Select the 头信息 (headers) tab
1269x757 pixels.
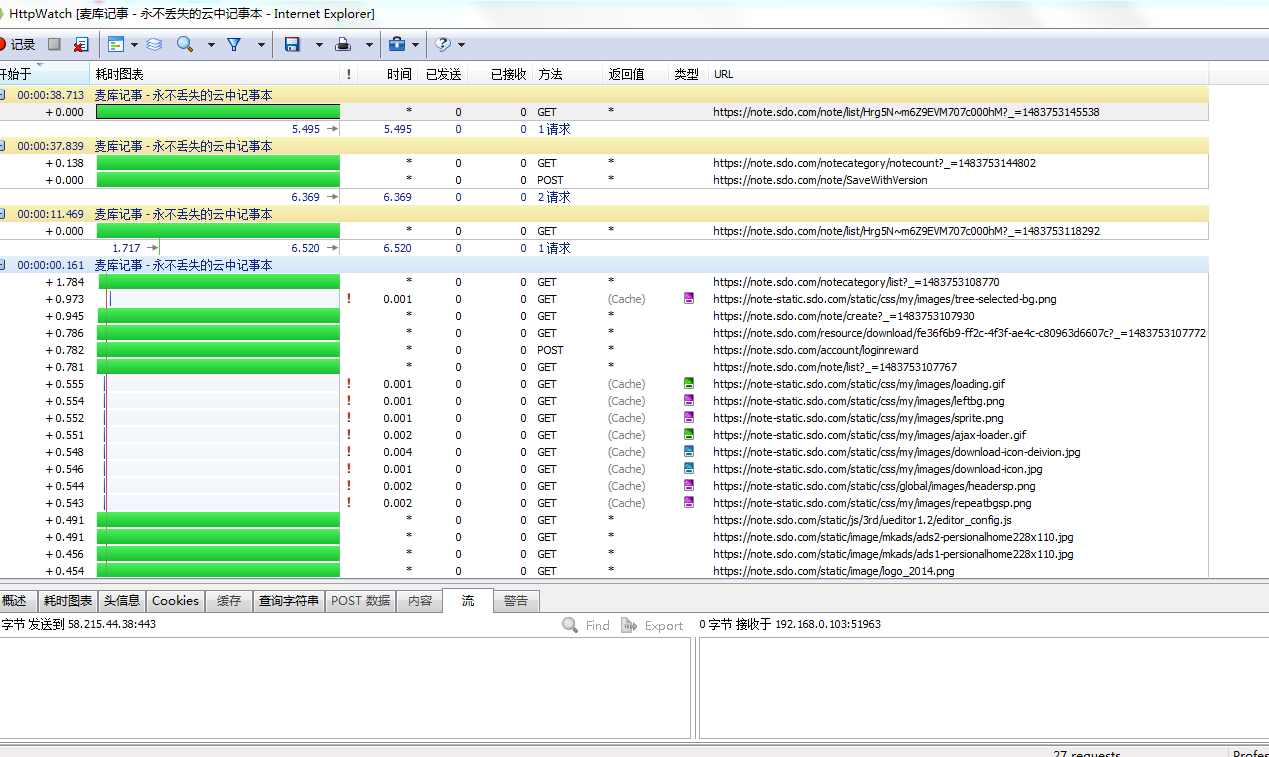122,601
